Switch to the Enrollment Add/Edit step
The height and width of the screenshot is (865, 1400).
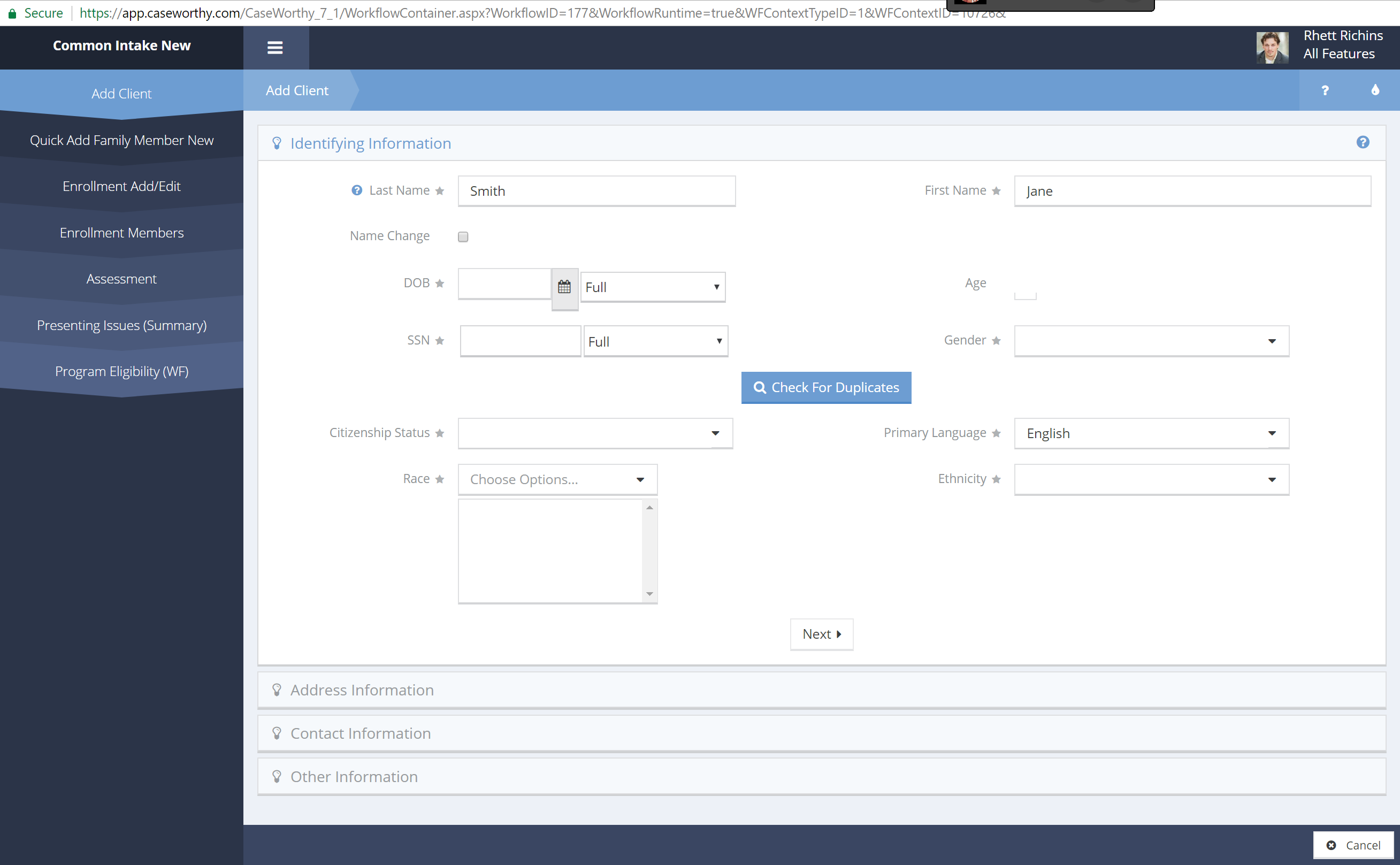coord(121,186)
